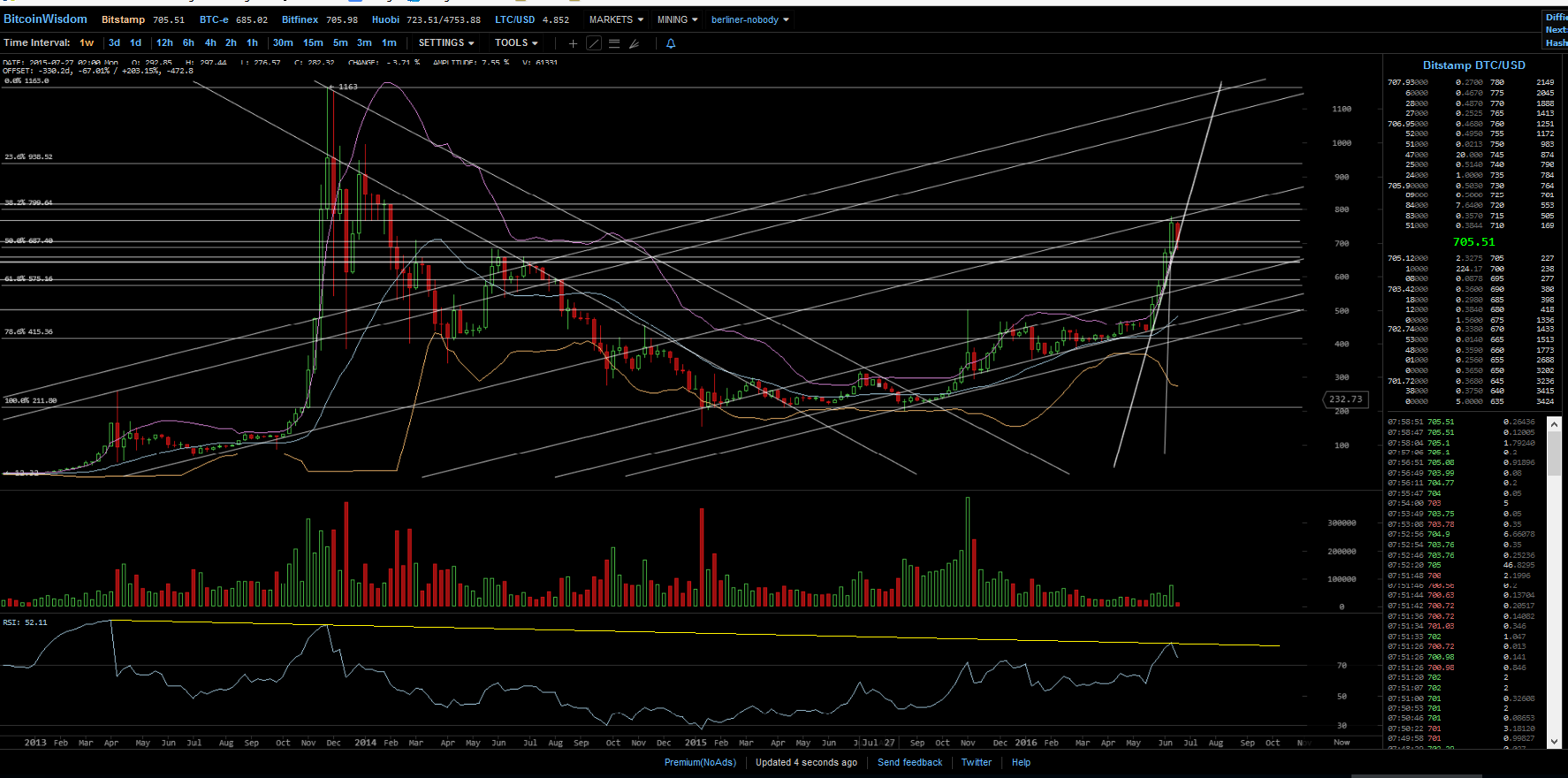Click the Fibonacci label 50.0% 687.40
The width and height of the screenshot is (1568, 778).
tap(28, 240)
